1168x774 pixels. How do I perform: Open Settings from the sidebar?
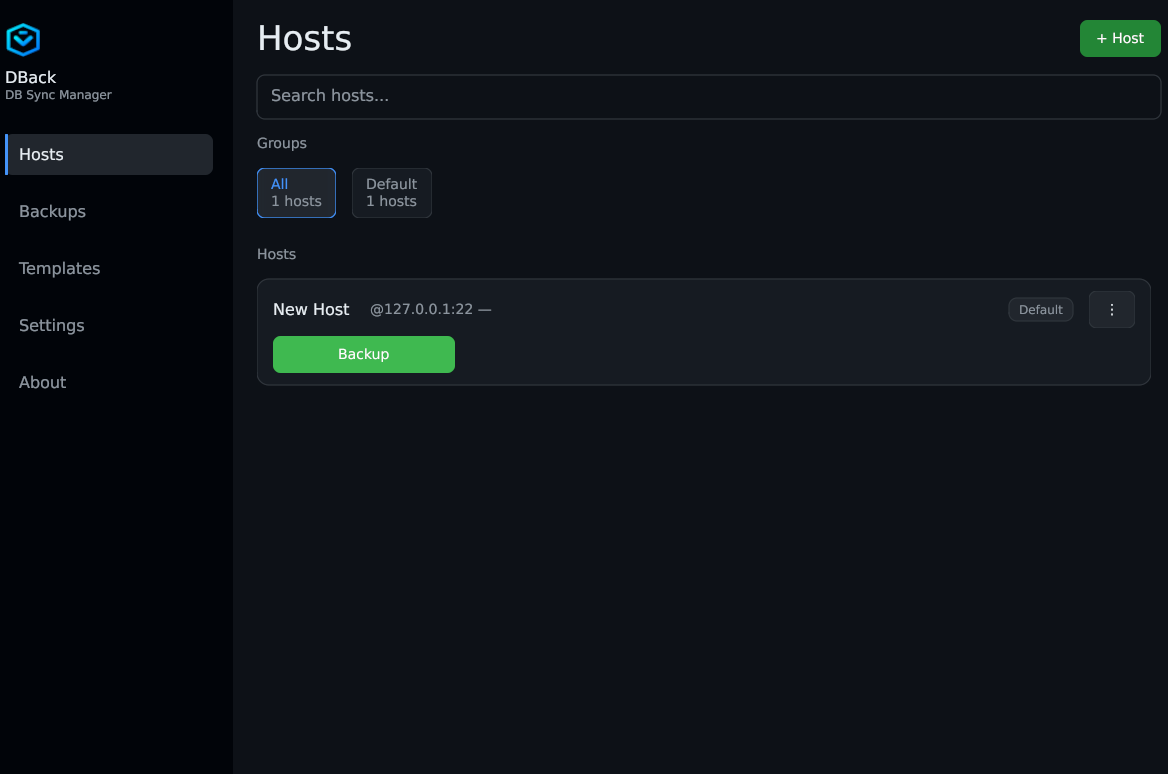[109, 326]
